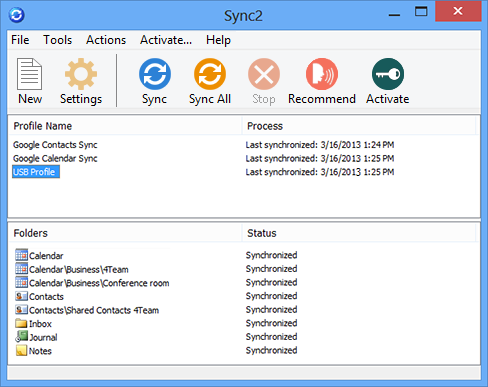Click Calendar\Business\Conference room folder name
This screenshot has width=488, height=387.
point(99,283)
